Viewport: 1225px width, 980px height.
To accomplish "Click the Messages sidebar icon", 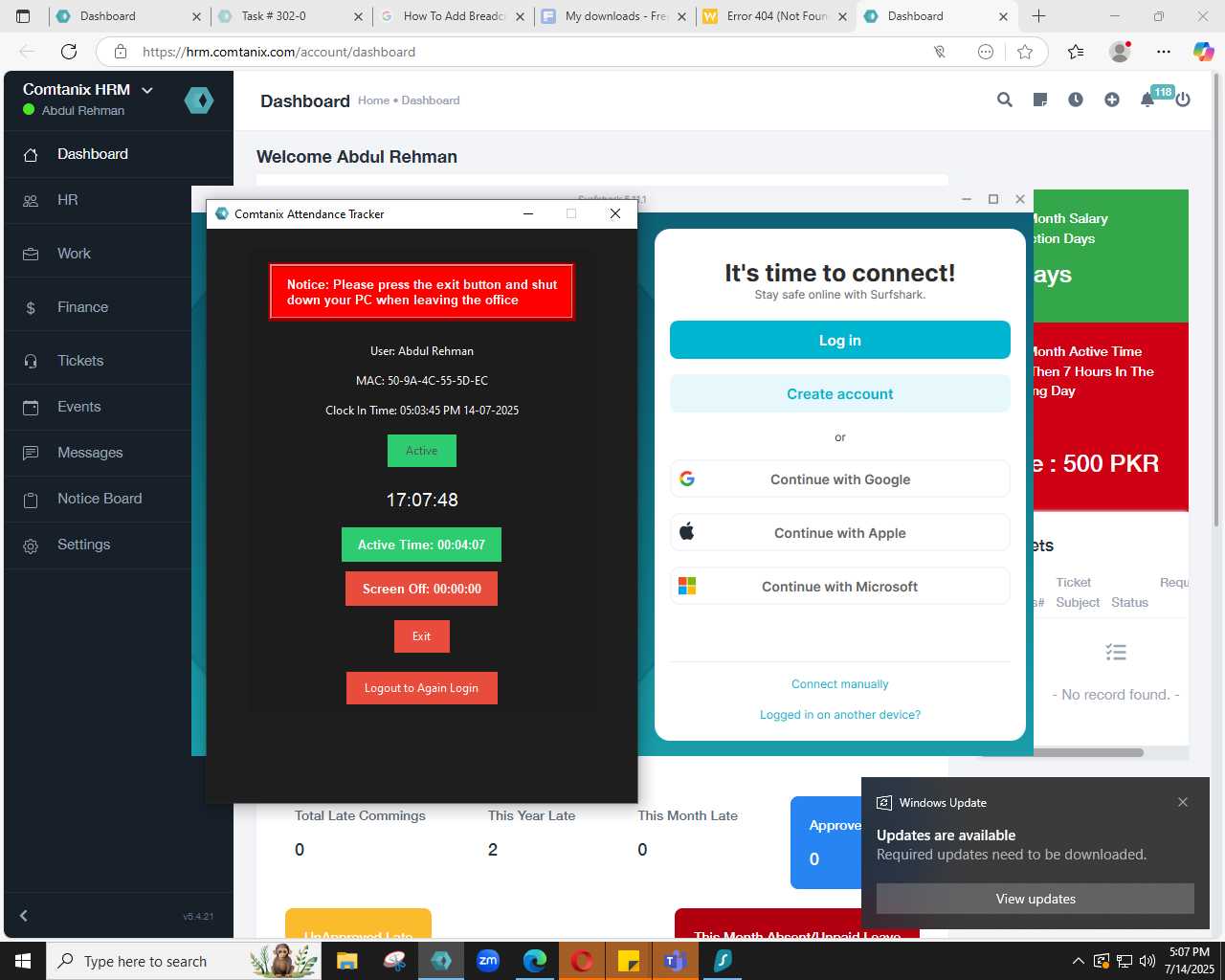I will click(31, 453).
